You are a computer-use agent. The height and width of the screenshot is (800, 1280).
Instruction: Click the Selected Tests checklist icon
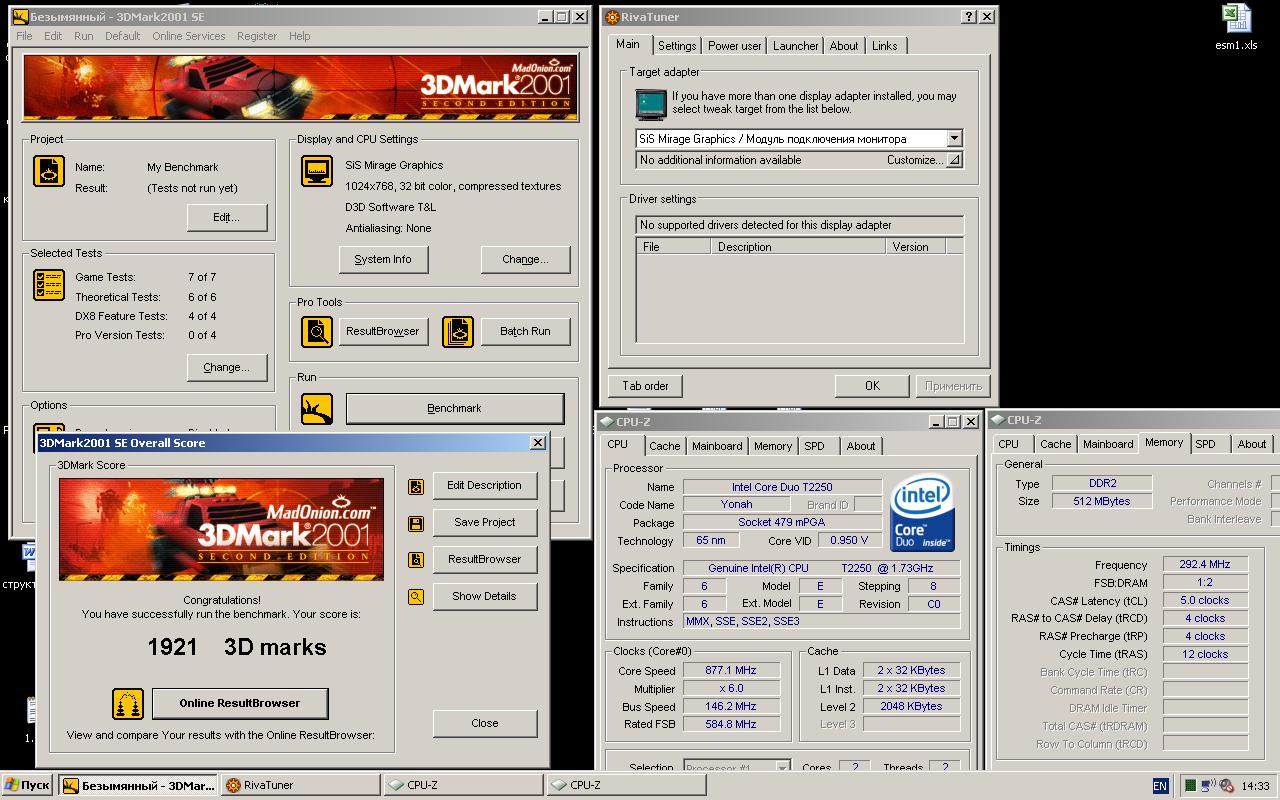tap(49, 285)
